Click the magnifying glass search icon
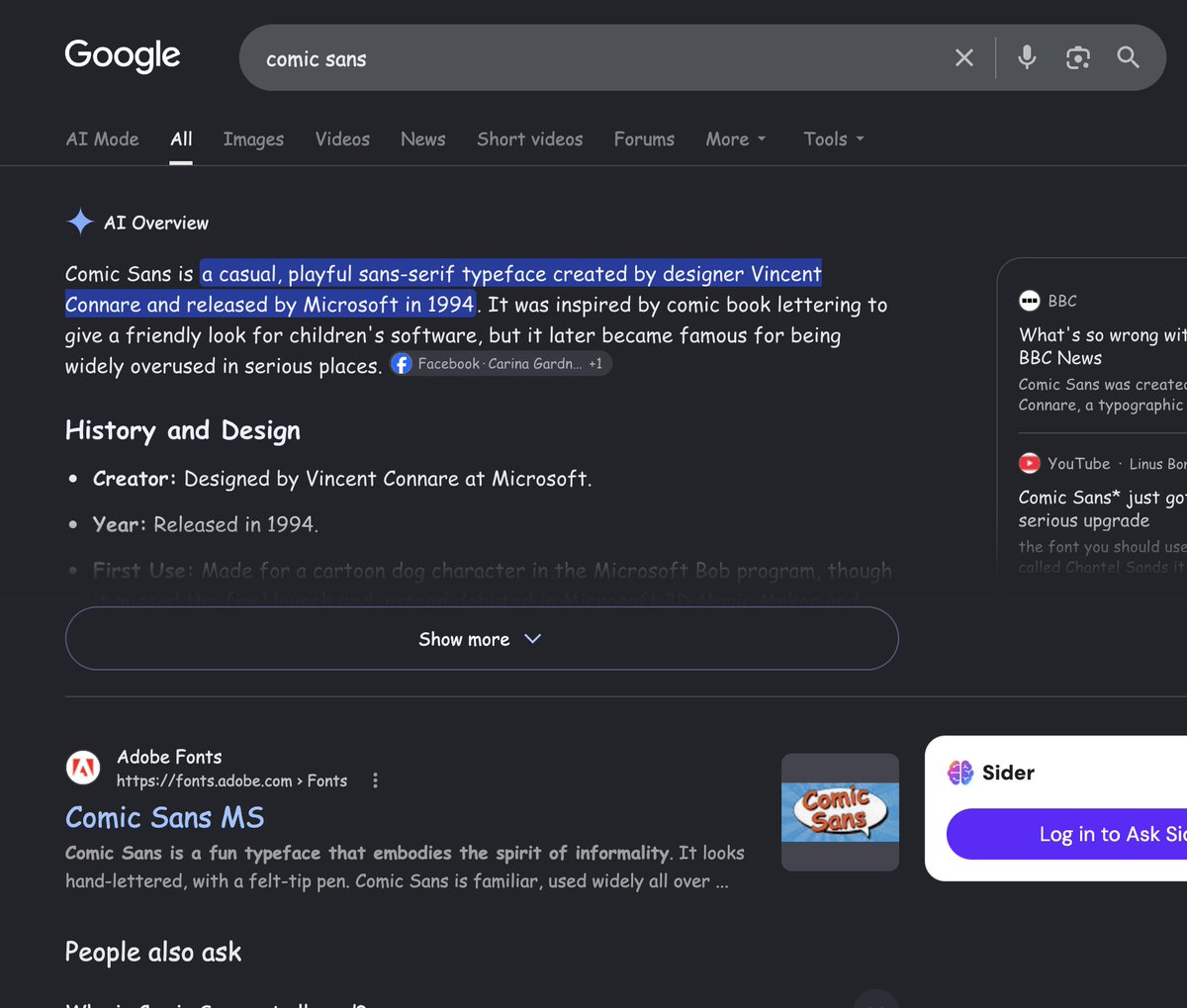This screenshot has width=1187, height=1008. [x=1129, y=57]
